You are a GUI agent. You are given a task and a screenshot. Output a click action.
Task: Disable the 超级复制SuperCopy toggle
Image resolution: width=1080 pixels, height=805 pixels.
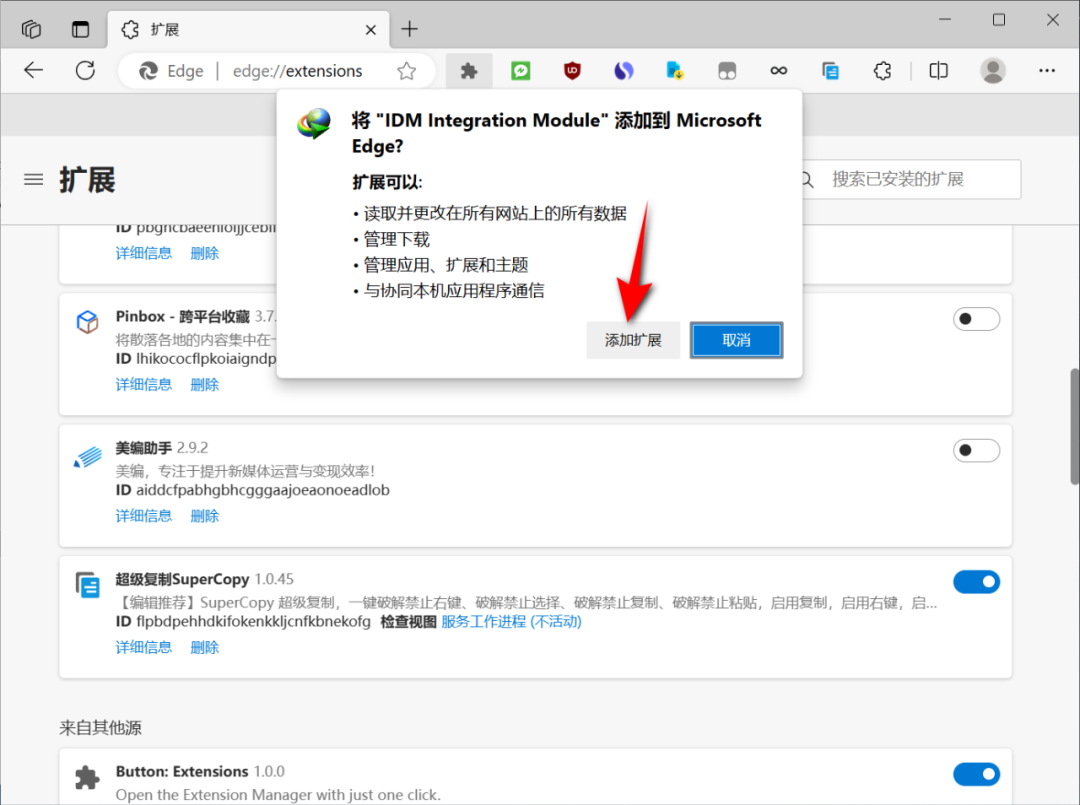pyautogui.click(x=976, y=582)
